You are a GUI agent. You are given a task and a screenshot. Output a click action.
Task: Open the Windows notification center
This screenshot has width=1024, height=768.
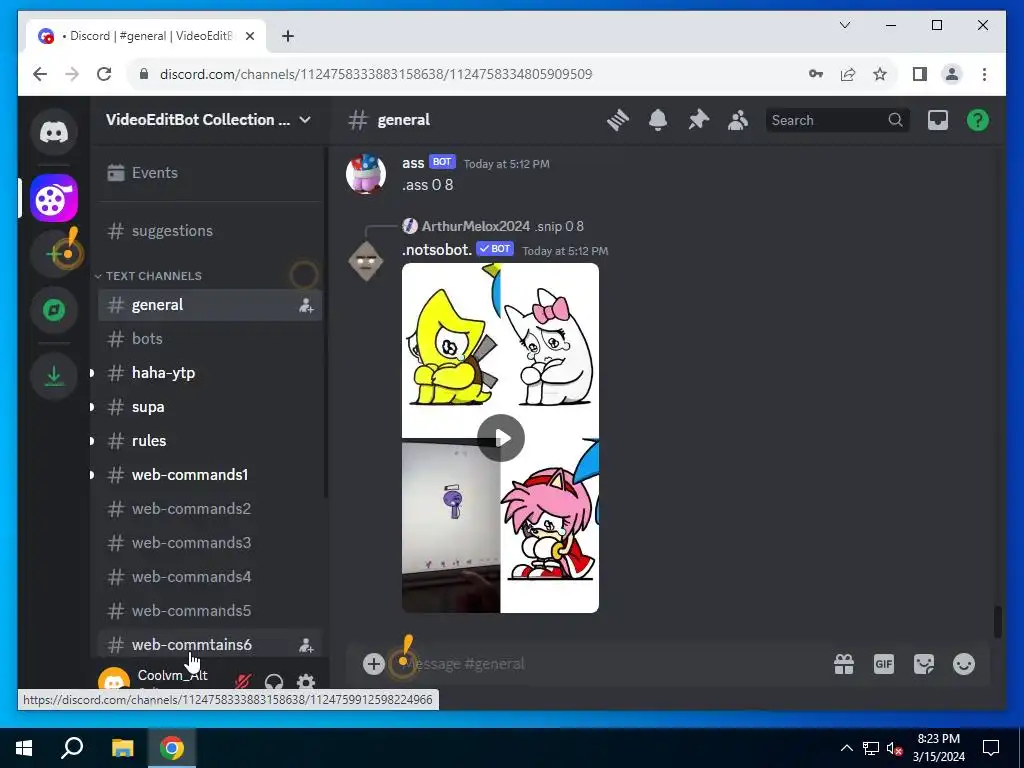991,748
